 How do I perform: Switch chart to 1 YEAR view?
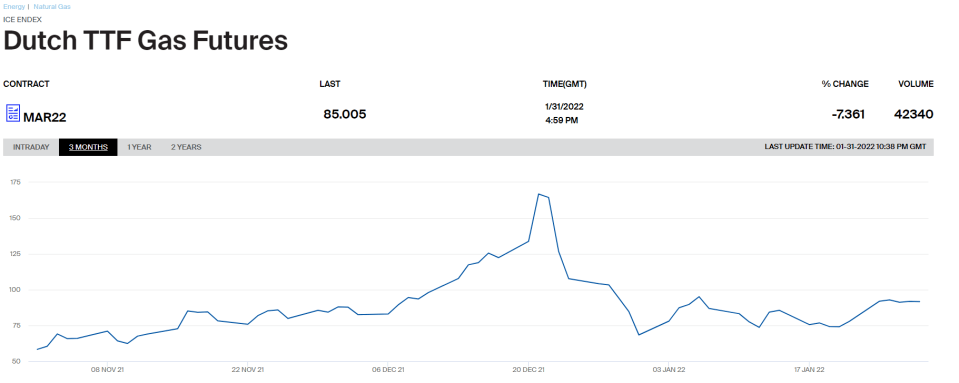click(x=139, y=147)
